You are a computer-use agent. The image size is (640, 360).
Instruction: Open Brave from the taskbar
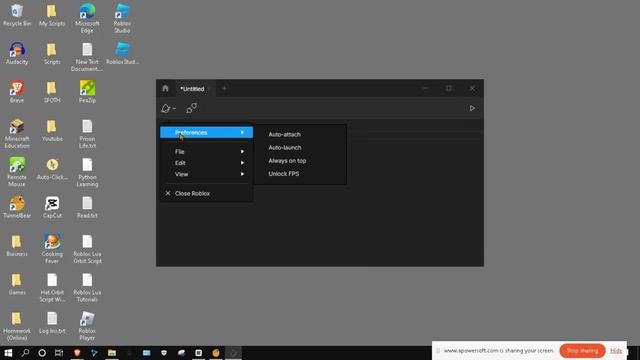coord(77,353)
